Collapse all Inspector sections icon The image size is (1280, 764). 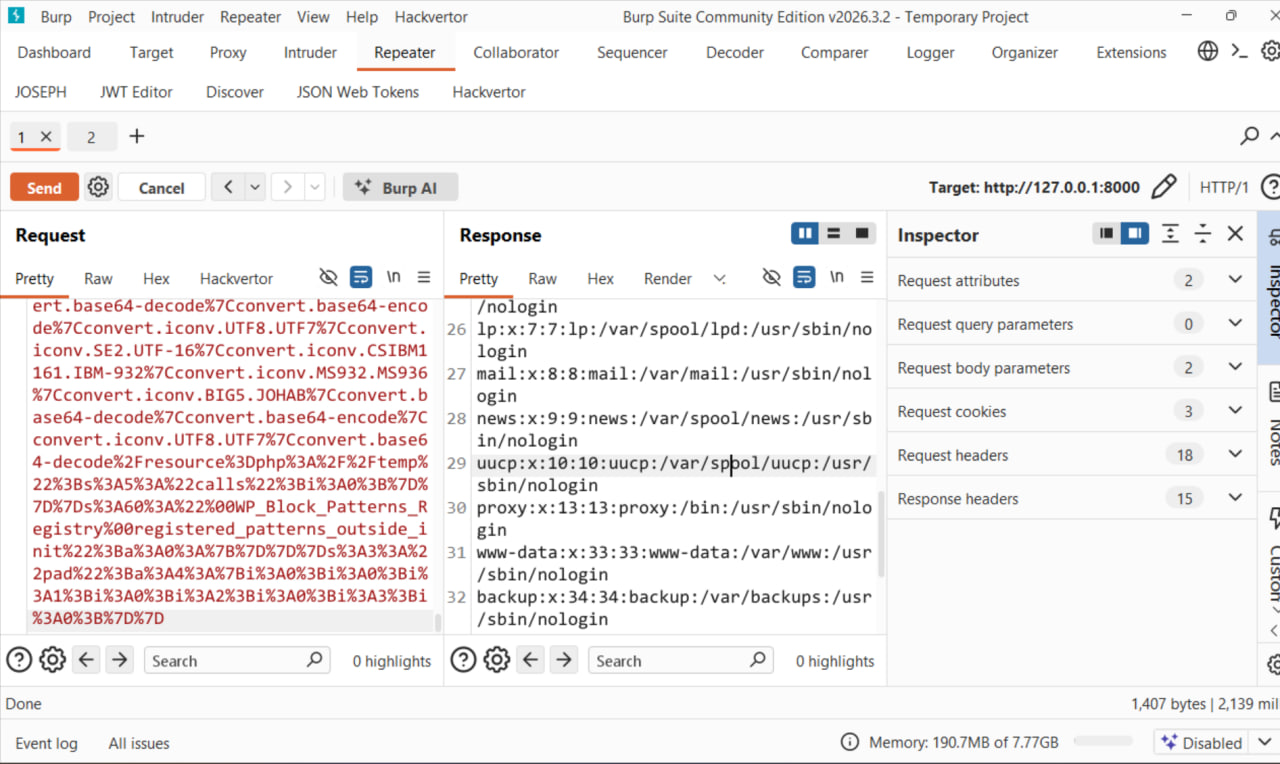pos(1203,234)
